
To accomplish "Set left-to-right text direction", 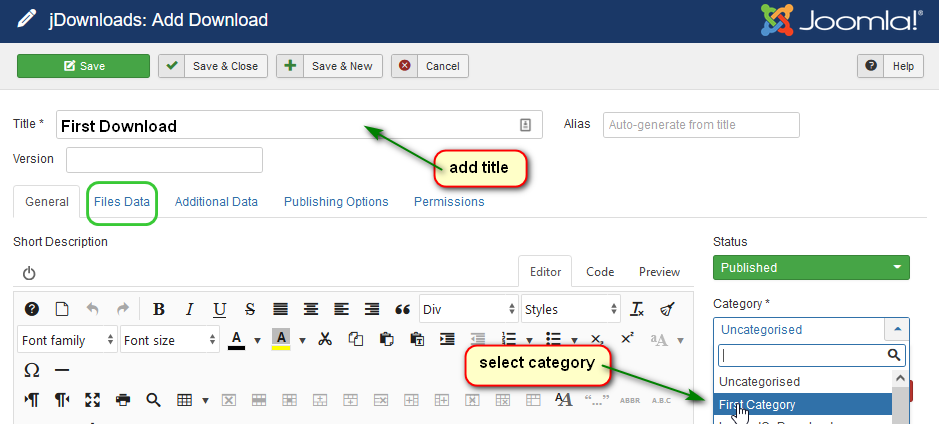I will point(32,399).
